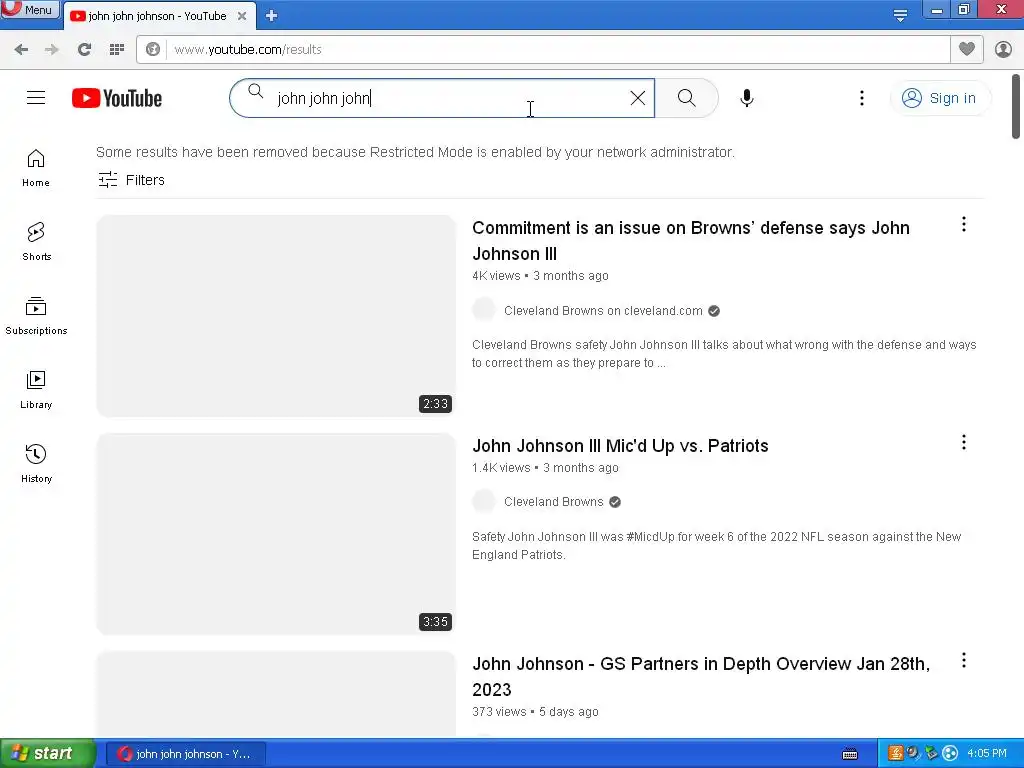Open options menu for Mic'd Up vs. Patriots video

963,443
